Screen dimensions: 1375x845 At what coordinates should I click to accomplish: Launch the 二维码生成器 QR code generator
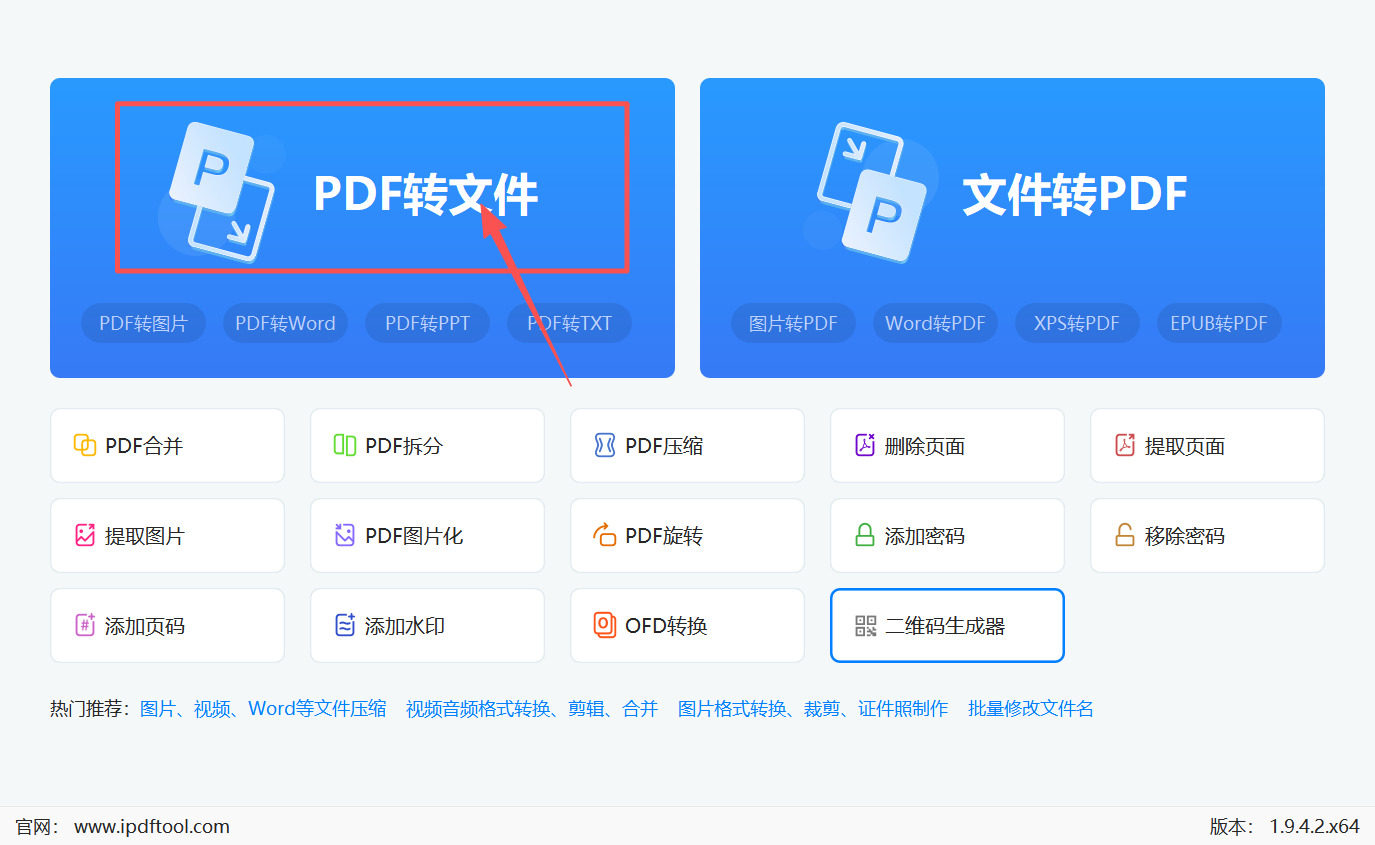coord(946,625)
